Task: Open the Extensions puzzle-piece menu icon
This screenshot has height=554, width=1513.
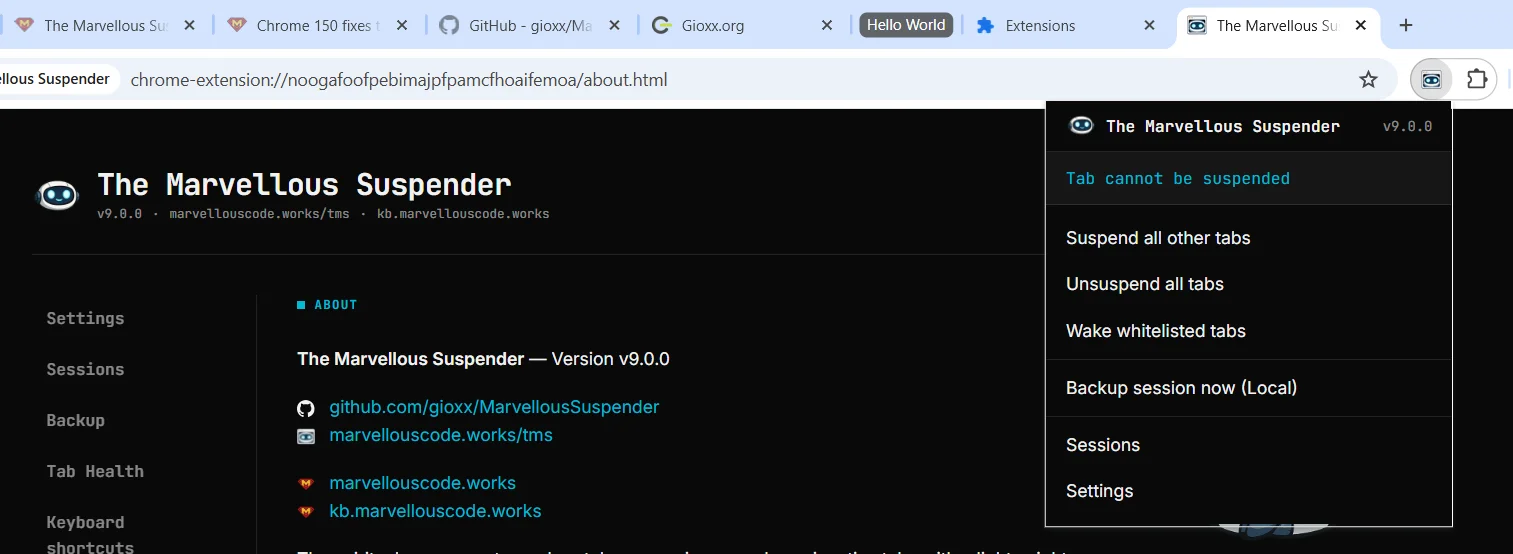Action: tap(1477, 80)
